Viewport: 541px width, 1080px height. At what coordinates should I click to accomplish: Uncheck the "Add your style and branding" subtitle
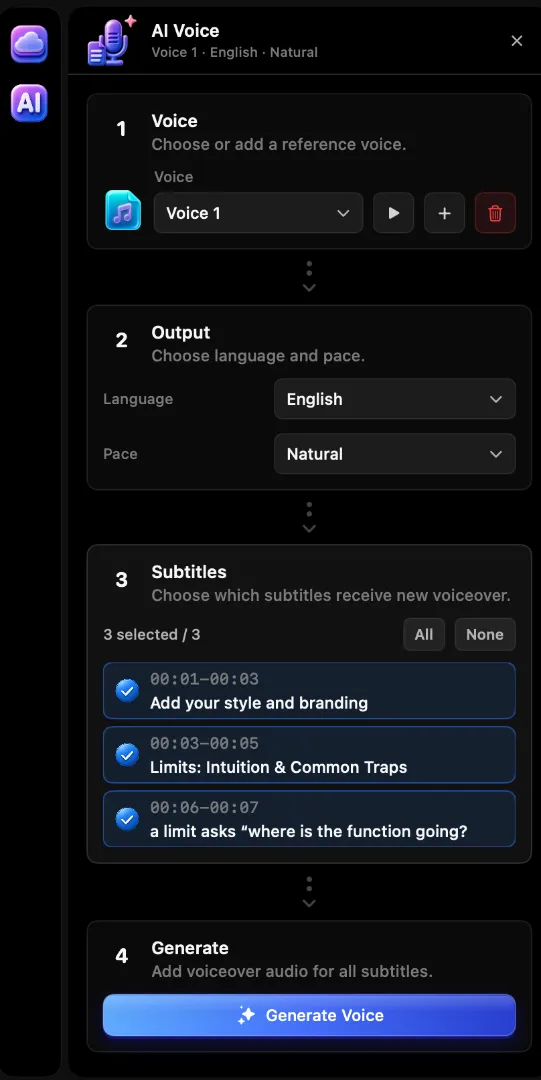click(127, 690)
